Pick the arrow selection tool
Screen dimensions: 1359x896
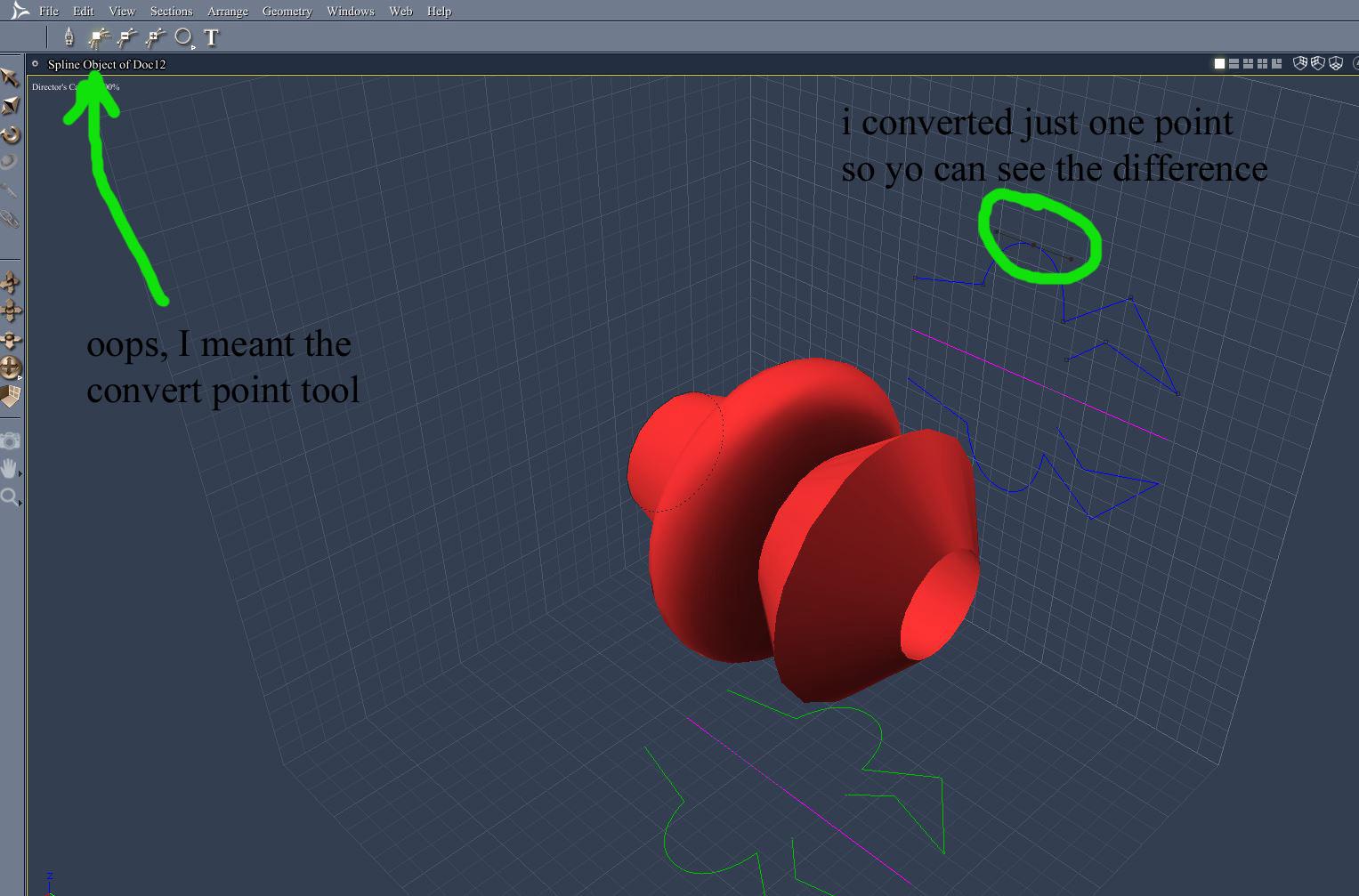coord(10,77)
